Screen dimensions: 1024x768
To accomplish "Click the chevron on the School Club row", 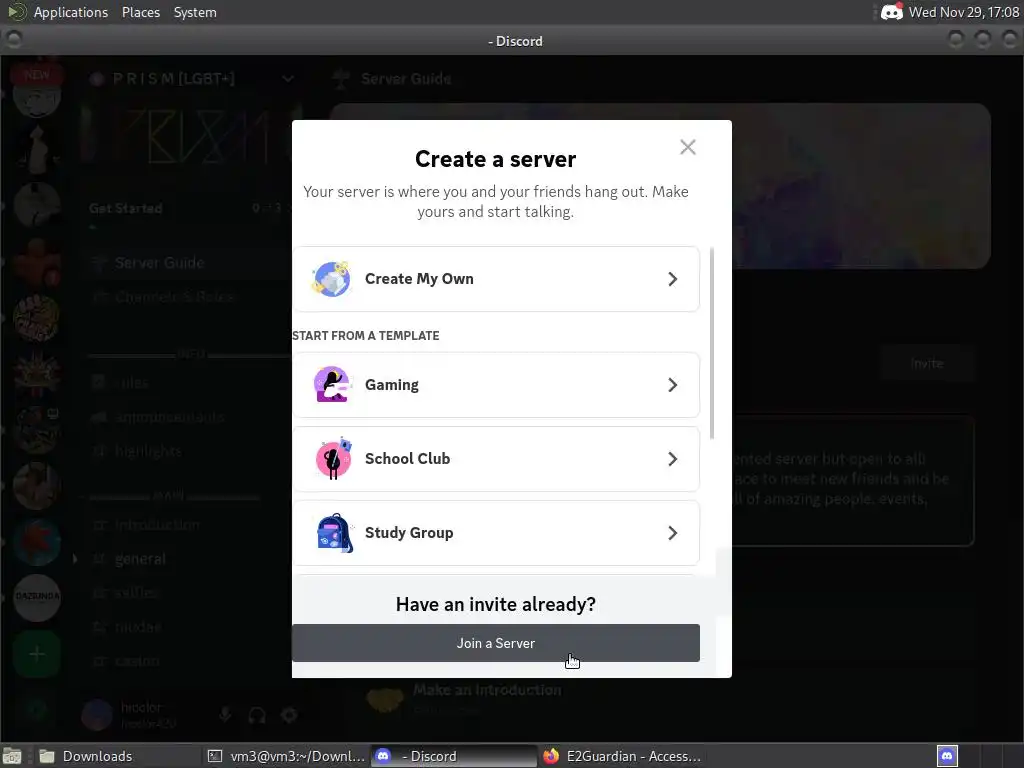I will click(x=673, y=458).
